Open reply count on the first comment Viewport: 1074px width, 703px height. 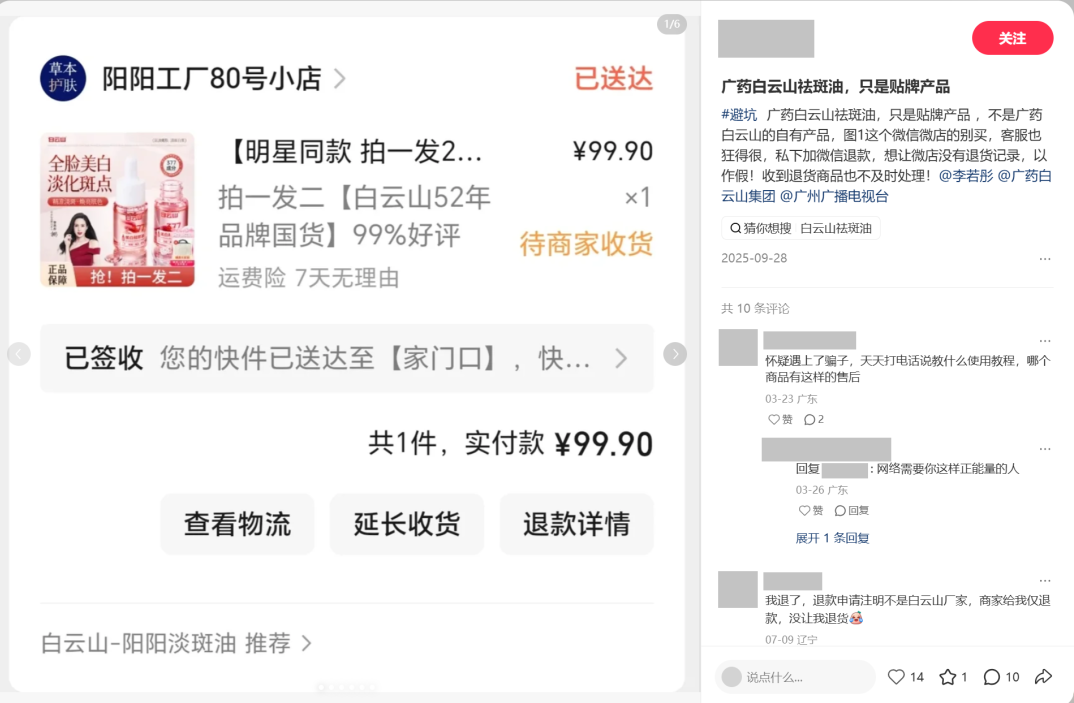click(814, 419)
